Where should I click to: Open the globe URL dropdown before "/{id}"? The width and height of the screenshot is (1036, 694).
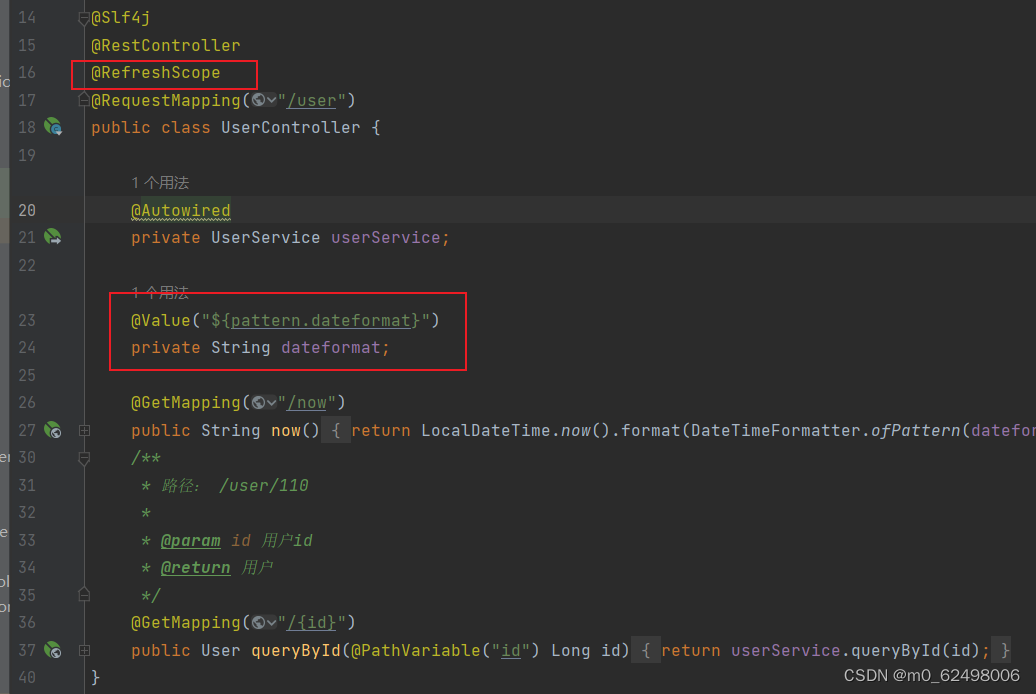tap(264, 623)
